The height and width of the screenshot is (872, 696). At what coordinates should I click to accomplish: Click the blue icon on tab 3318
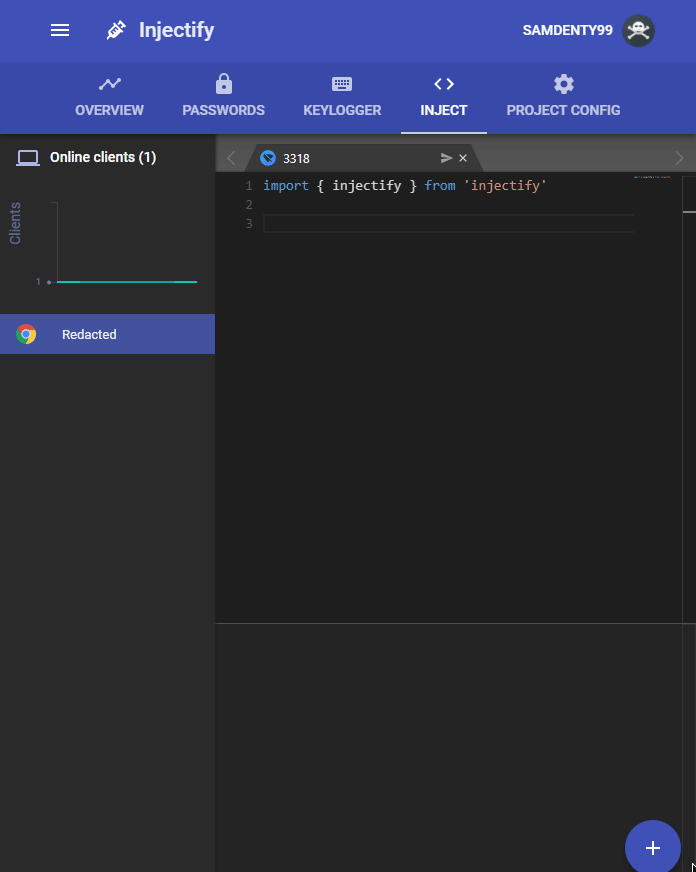(x=268, y=158)
